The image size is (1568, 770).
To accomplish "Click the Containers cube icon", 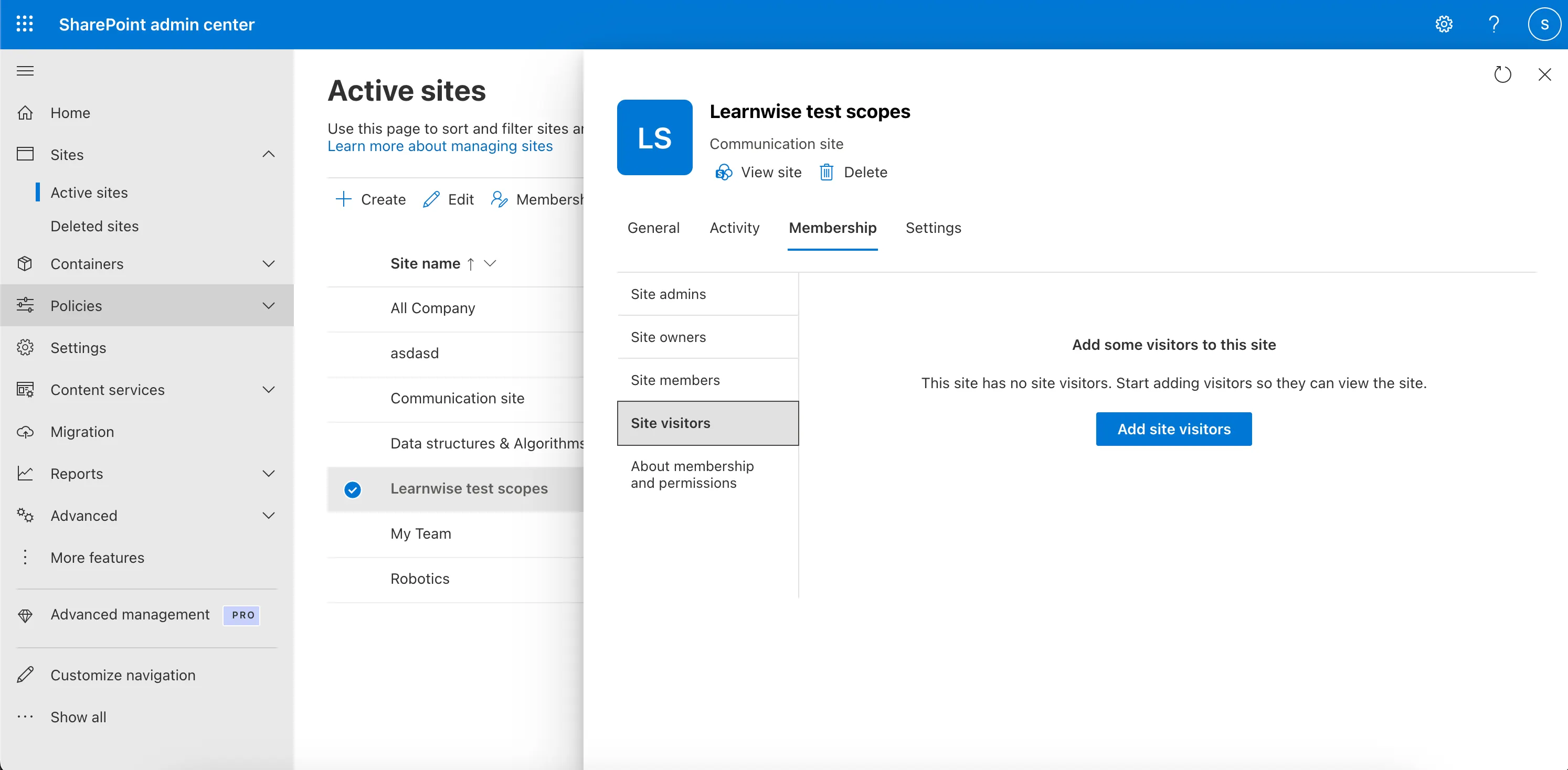I will [25, 264].
